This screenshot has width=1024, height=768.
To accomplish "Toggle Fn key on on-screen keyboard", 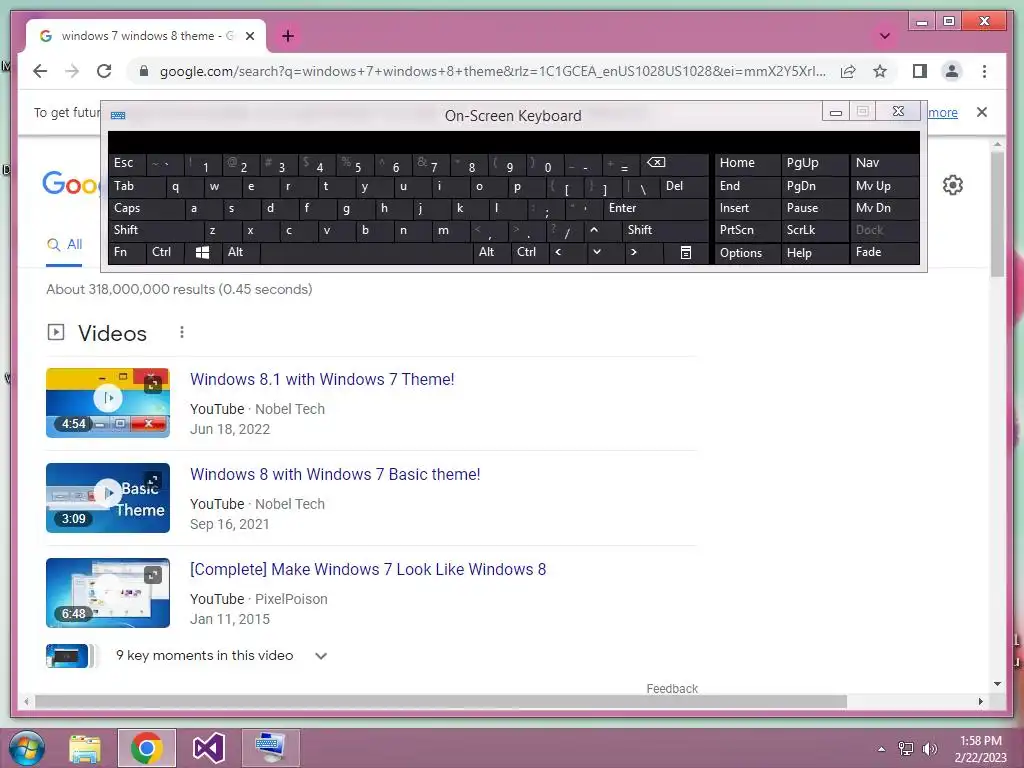I will (x=127, y=253).
